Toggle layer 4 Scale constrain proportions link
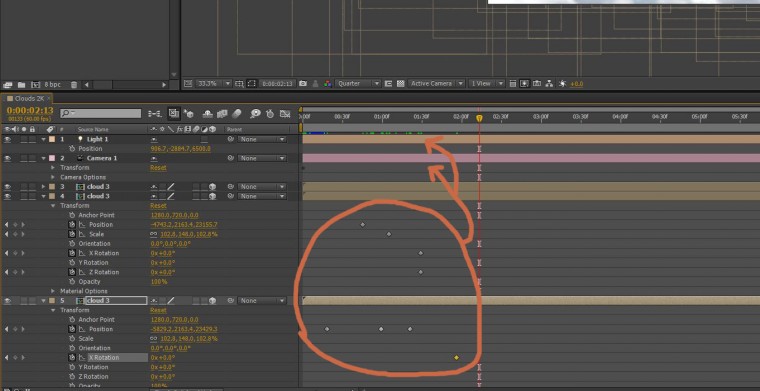This screenshot has width=760, height=391. [154, 234]
